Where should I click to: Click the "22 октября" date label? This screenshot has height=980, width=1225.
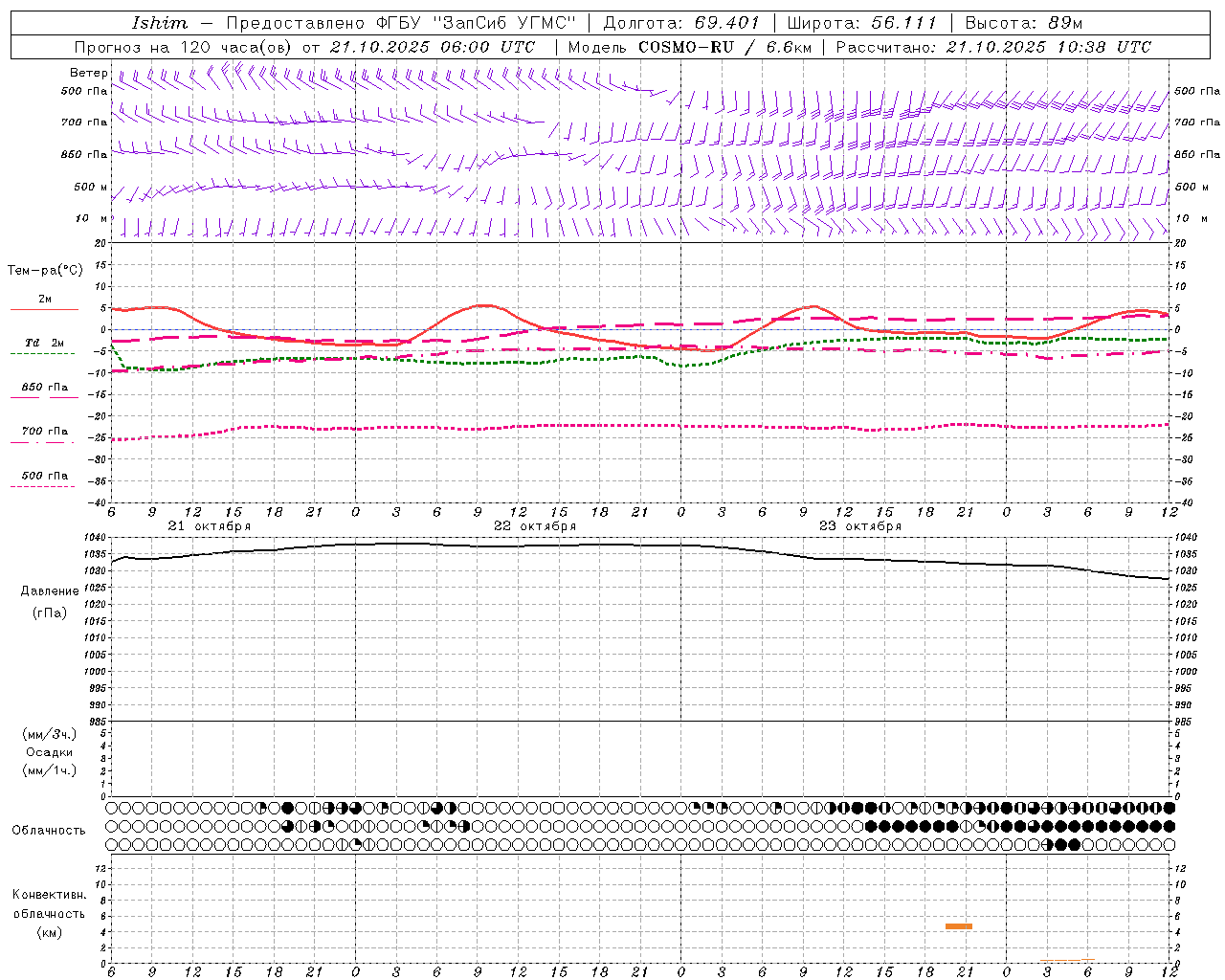(x=534, y=526)
